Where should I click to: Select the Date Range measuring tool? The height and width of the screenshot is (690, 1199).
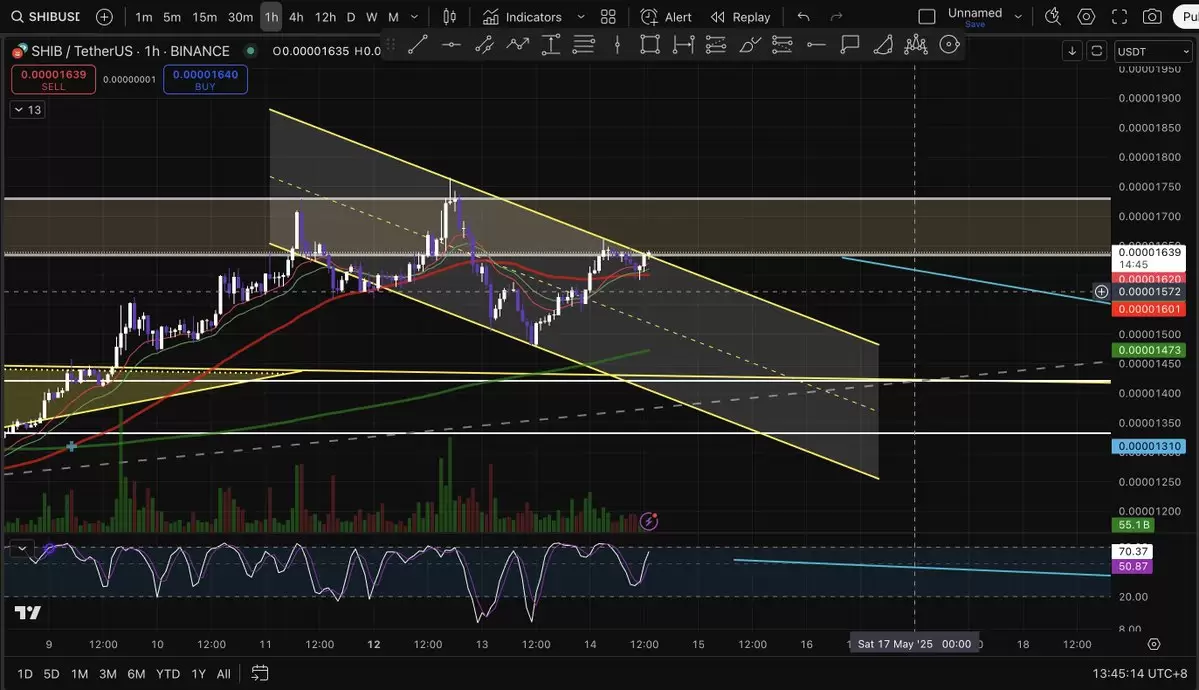(683, 45)
